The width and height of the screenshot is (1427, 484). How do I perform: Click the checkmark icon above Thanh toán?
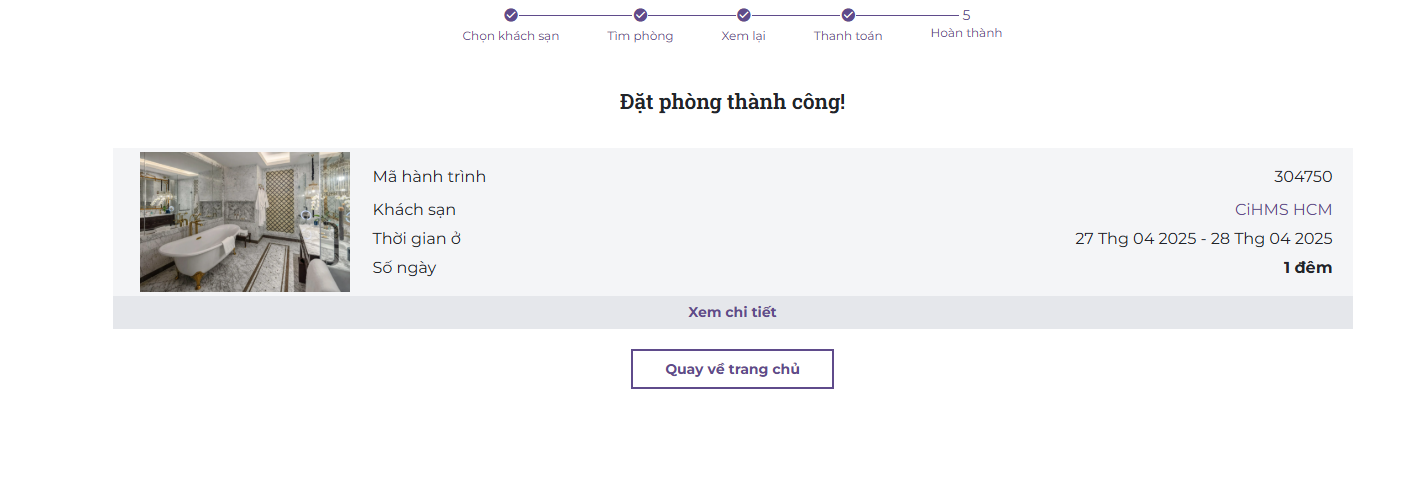(x=848, y=15)
